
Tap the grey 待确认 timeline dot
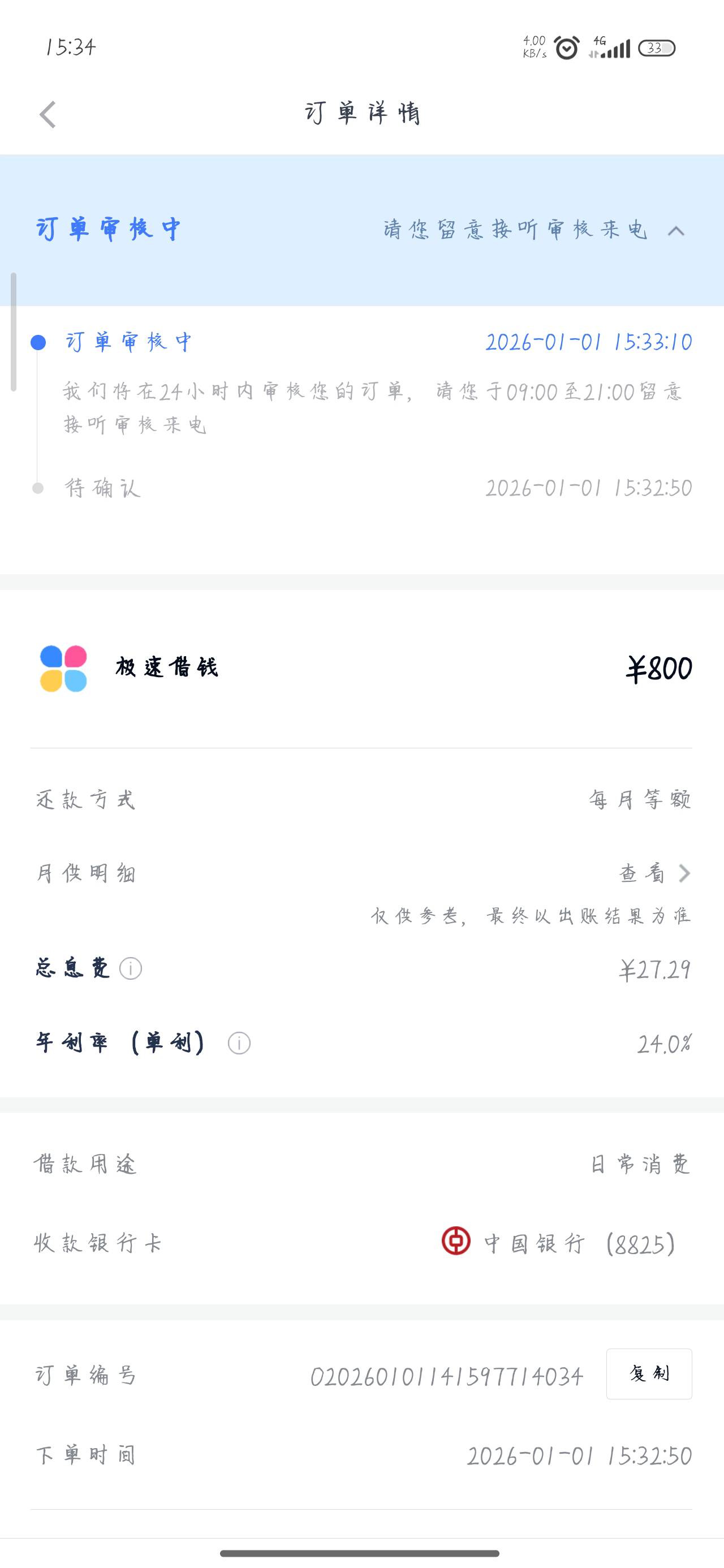(38, 488)
